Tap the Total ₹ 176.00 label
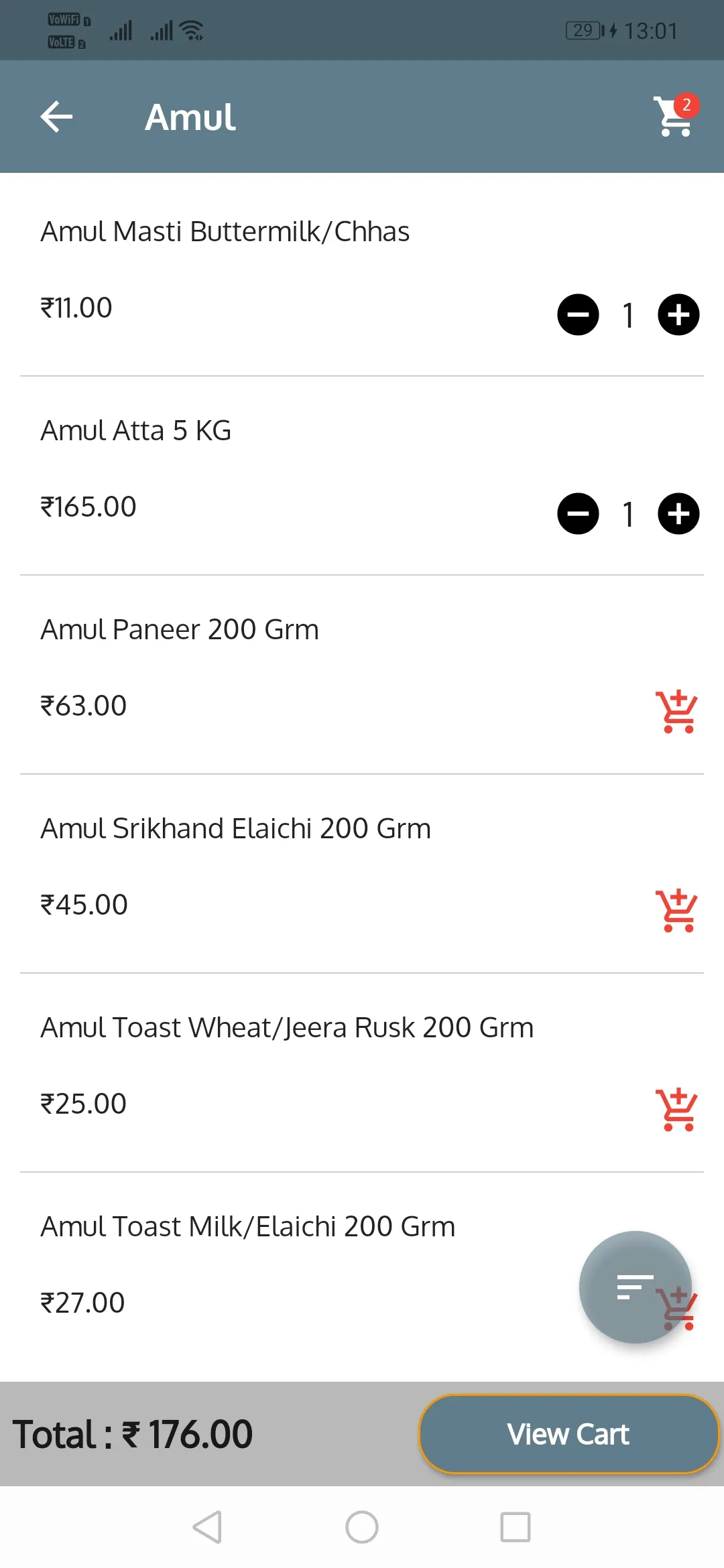 coord(133,1435)
